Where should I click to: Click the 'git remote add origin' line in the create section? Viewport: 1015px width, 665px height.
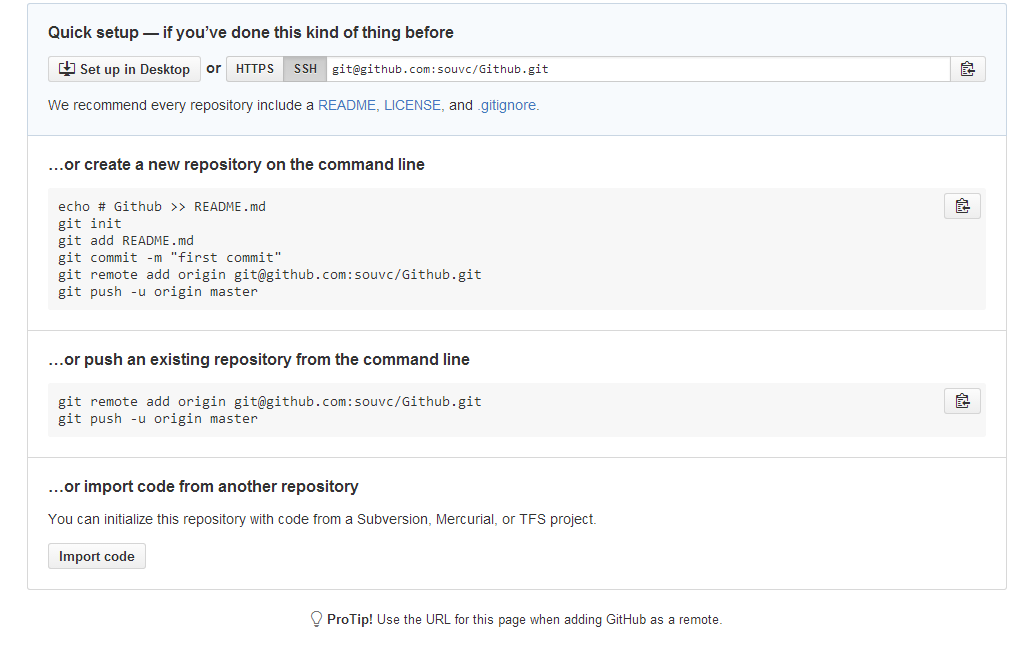click(269, 275)
